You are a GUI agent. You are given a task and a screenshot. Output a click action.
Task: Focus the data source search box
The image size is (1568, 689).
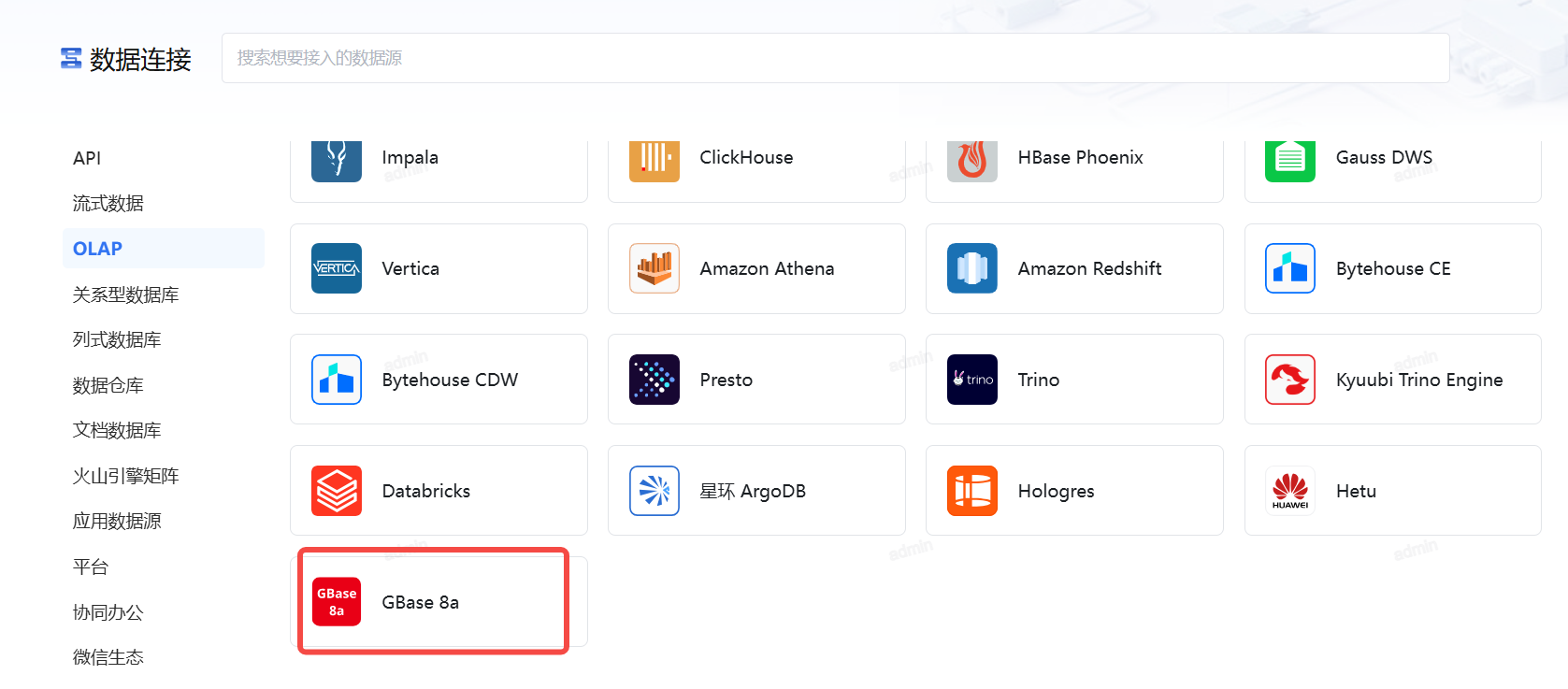pyautogui.click(x=836, y=58)
